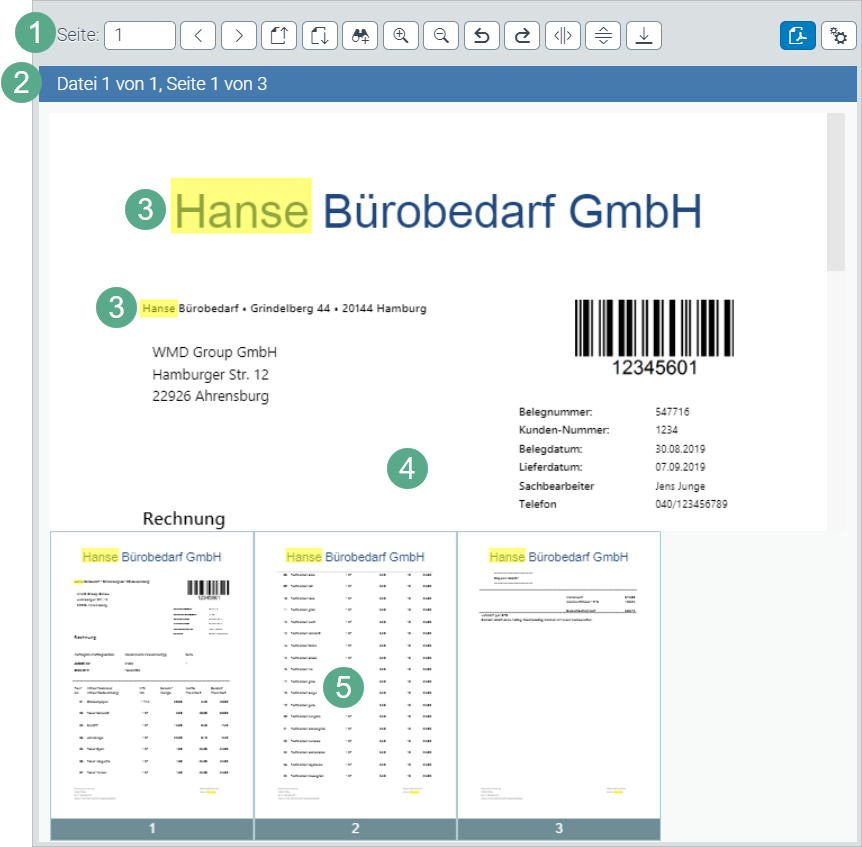The height and width of the screenshot is (847, 862).
Task: Download the displayed document
Action: (643, 35)
